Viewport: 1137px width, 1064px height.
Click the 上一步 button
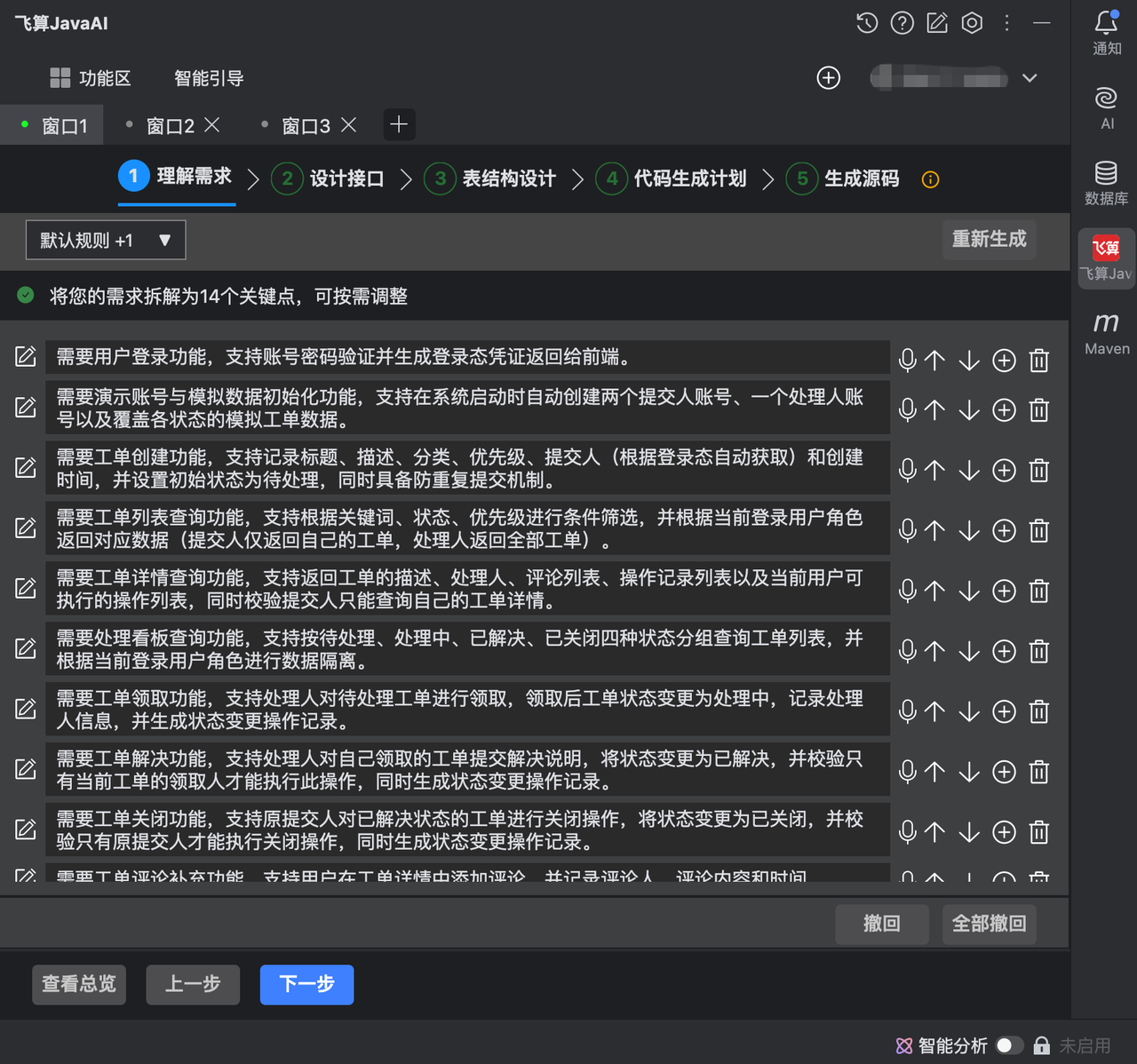tap(193, 985)
